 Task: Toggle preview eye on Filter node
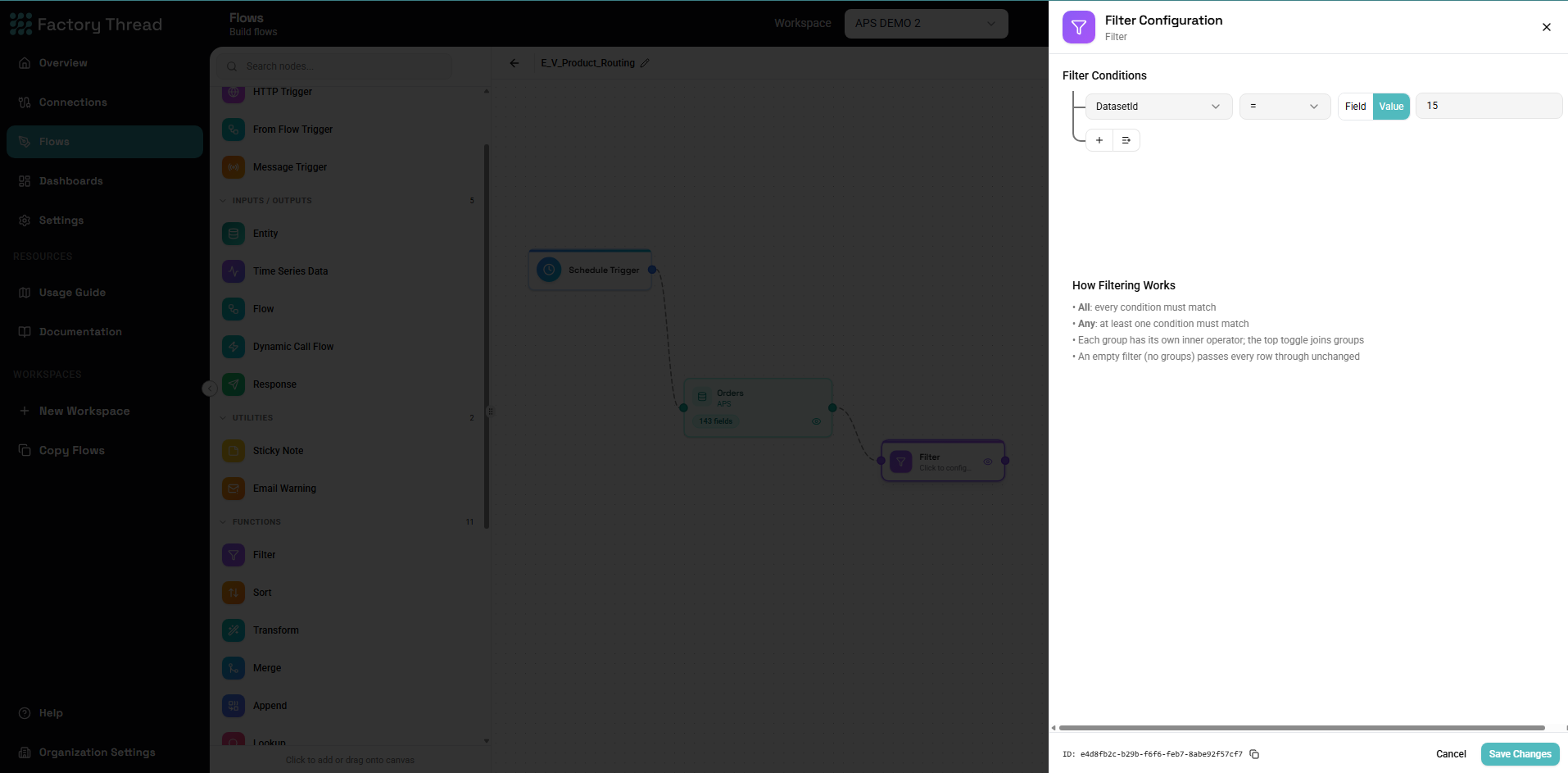coord(988,462)
